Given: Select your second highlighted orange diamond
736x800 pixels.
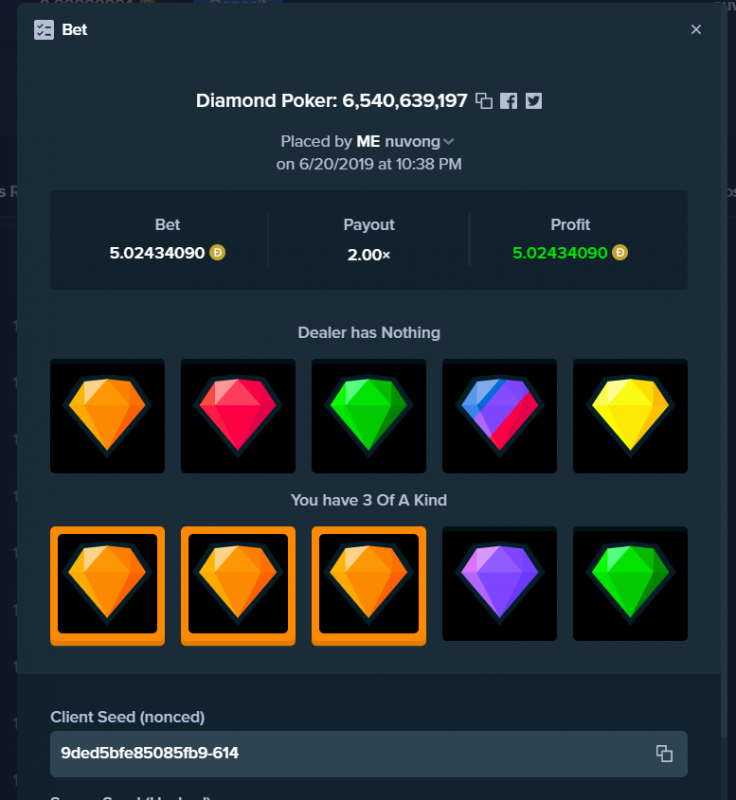Looking at the screenshot, I should click(x=238, y=586).
